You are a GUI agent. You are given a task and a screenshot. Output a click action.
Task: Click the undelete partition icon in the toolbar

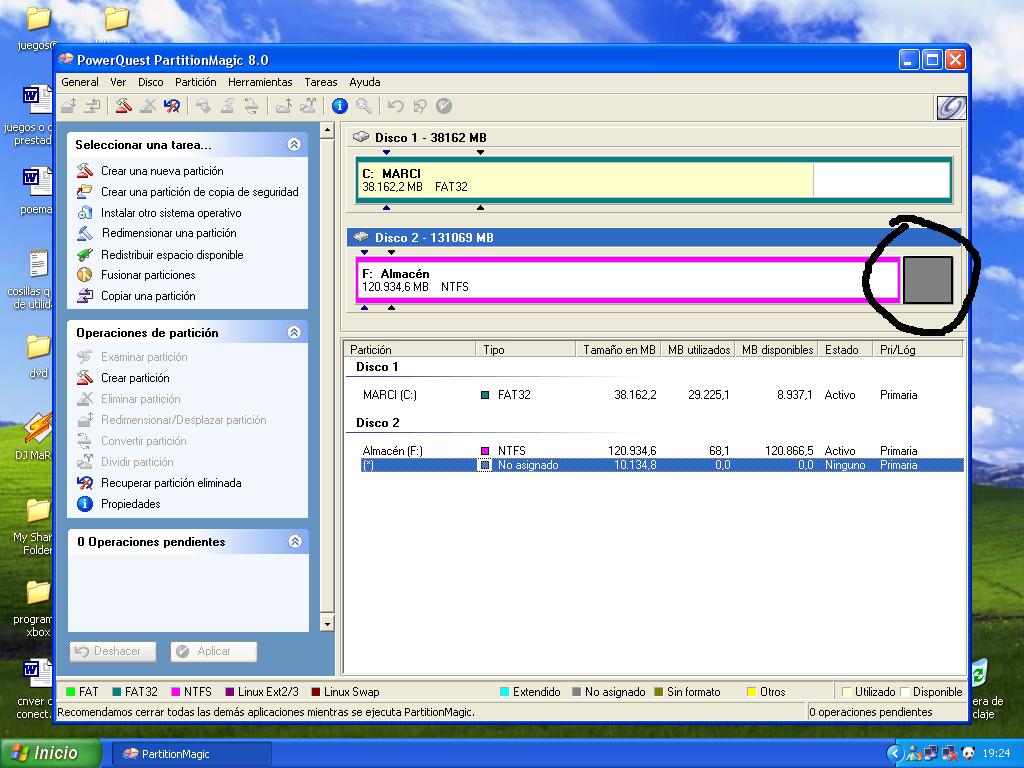[x=172, y=106]
